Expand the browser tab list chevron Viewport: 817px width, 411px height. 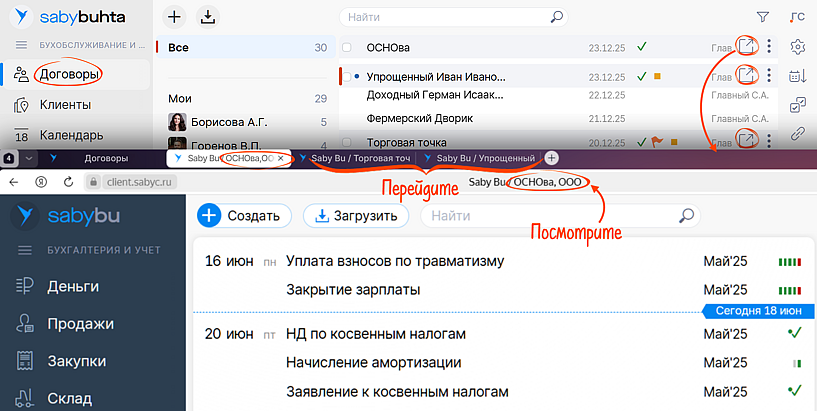point(29,158)
